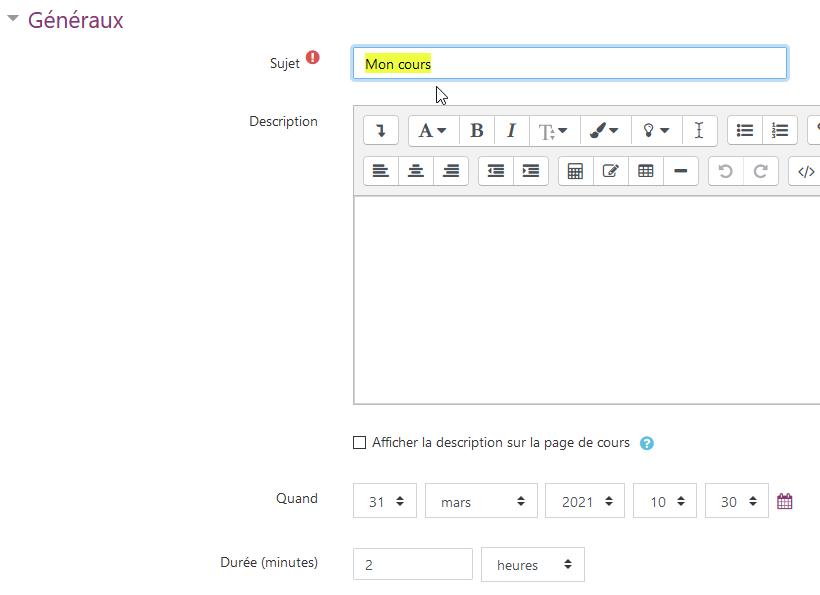Toggle bold formatting in the editor
This screenshot has width=820, height=595.
pyautogui.click(x=477, y=131)
